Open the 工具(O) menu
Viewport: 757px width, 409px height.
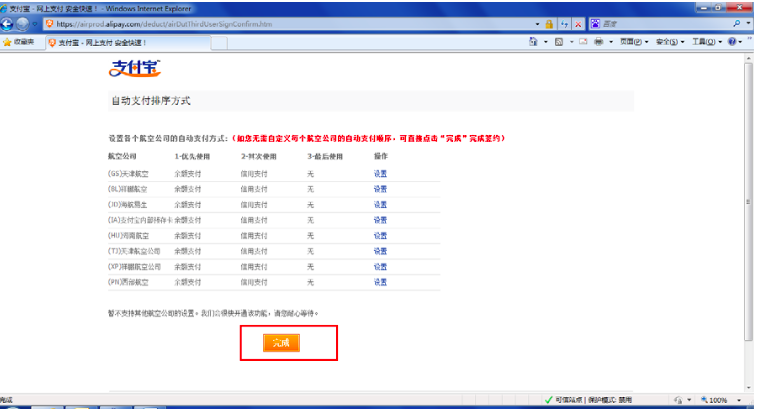tap(707, 42)
